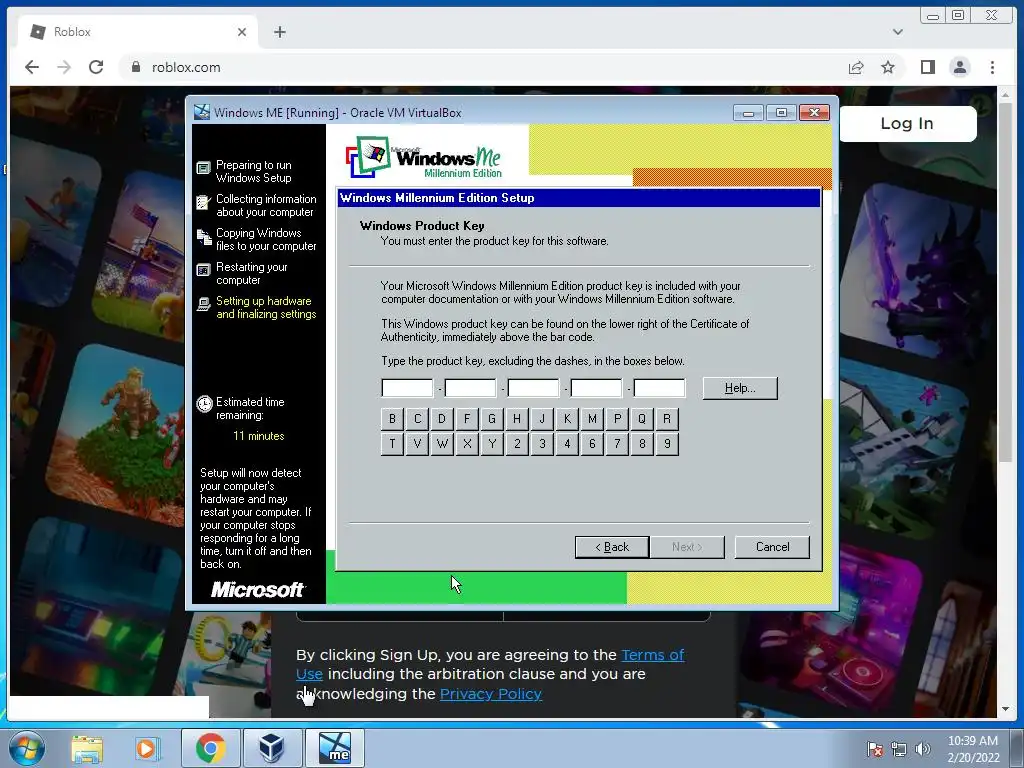Click the Y key button

click(x=492, y=444)
